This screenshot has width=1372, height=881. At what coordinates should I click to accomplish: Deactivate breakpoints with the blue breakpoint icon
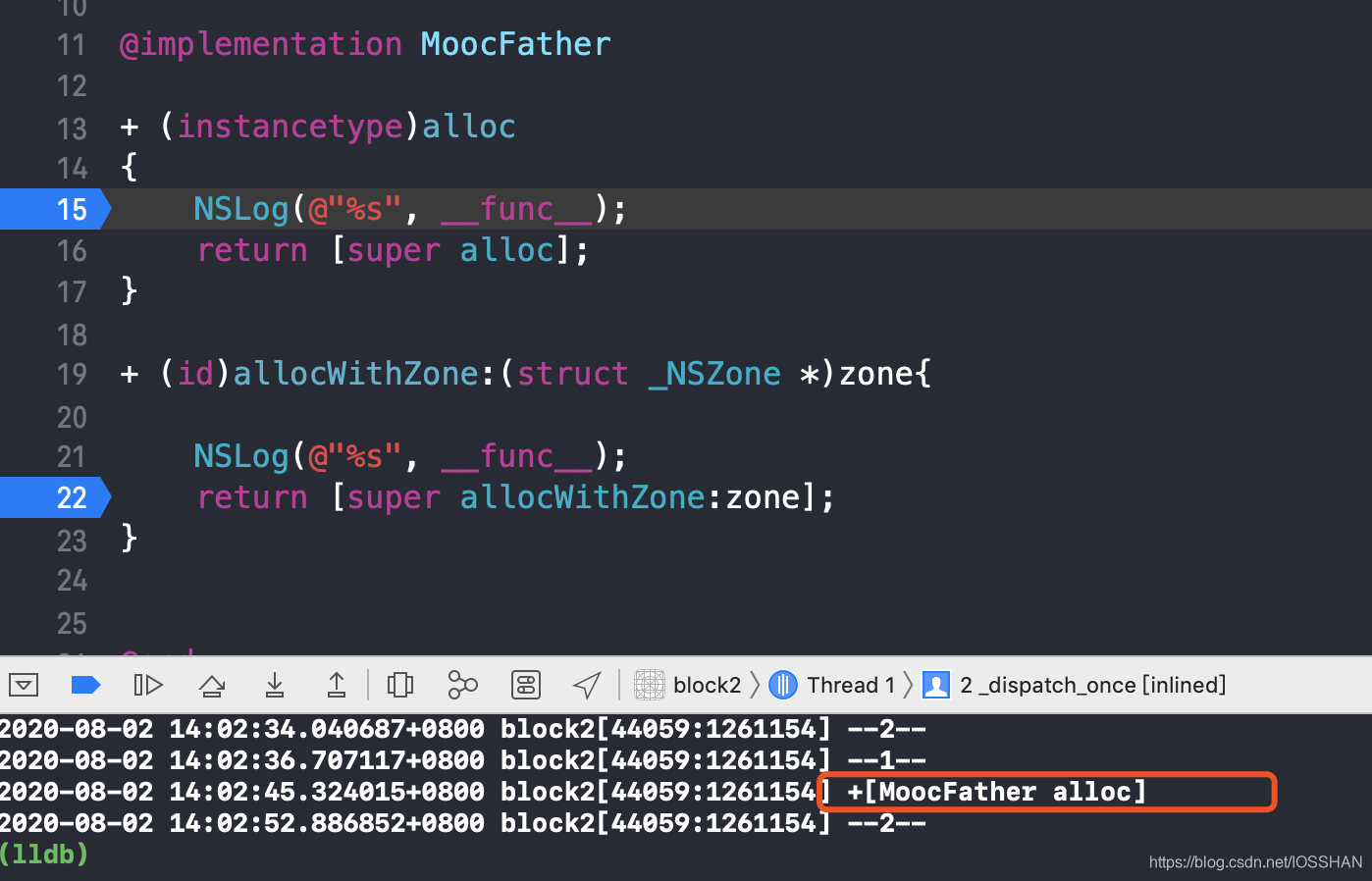(x=86, y=685)
